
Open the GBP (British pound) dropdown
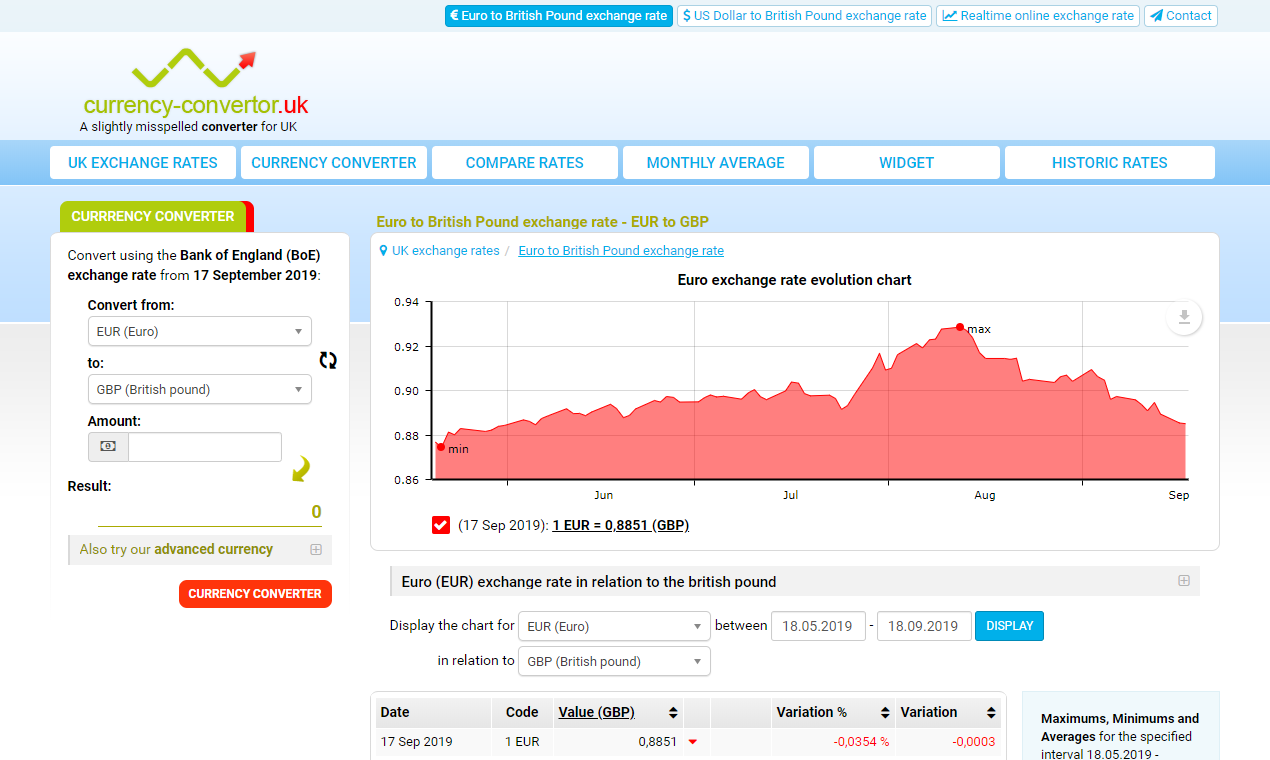pyautogui.click(x=199, y=389)
